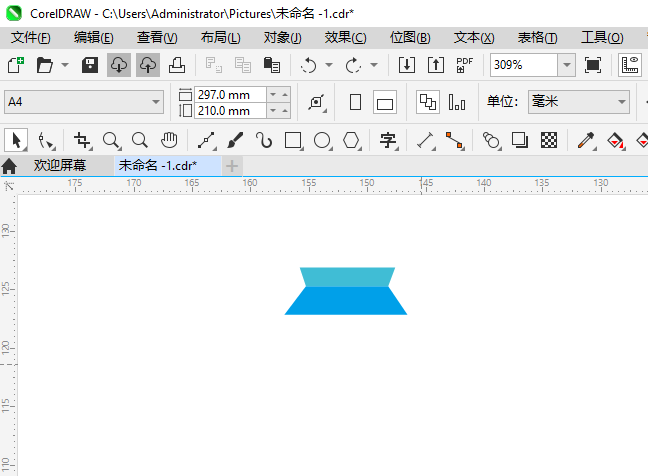Open the 查看(V) menu

click(157, 38)
